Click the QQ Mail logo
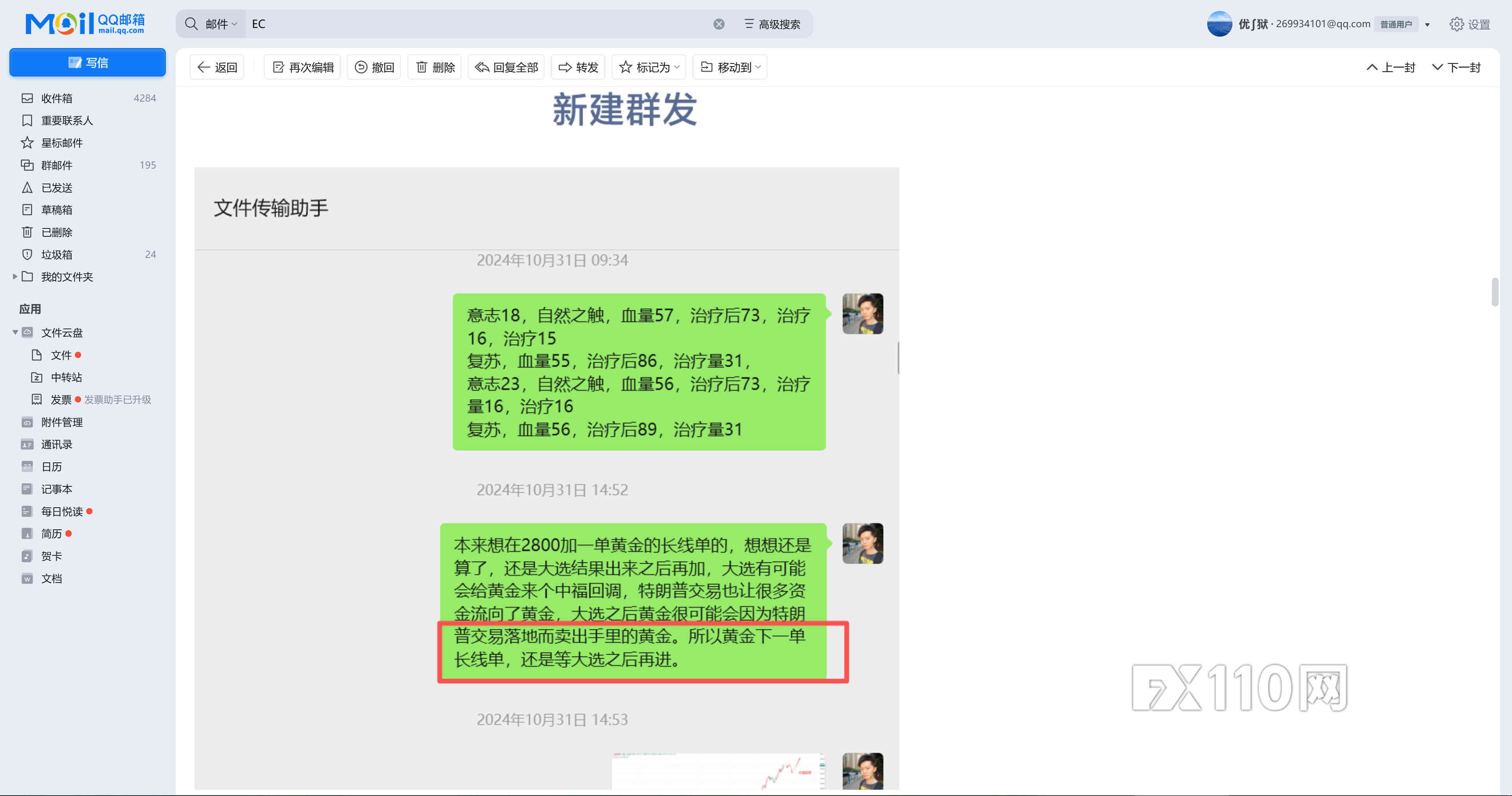1512x796 pixels. pyautogui.click(x=85, y=24)
